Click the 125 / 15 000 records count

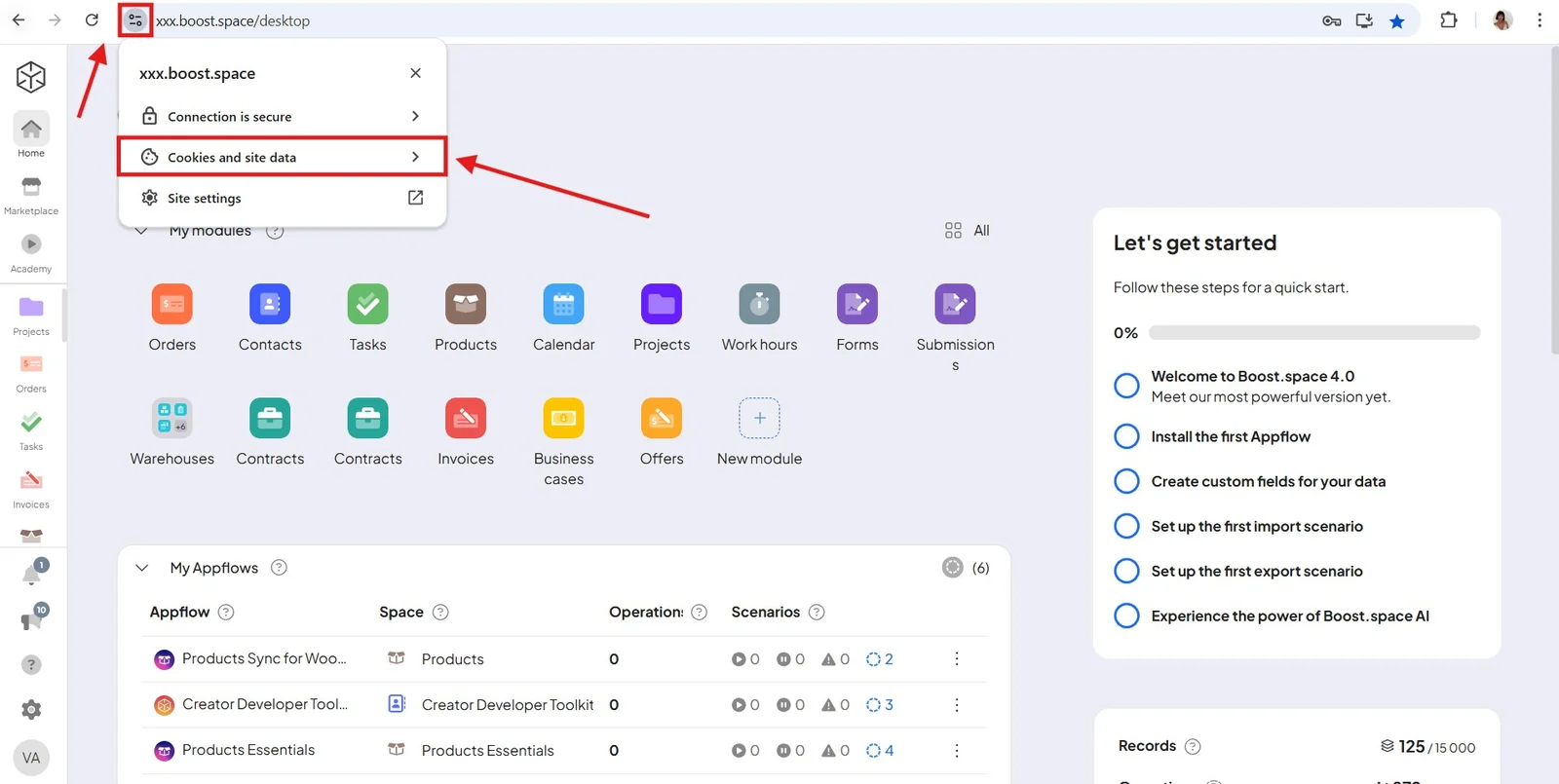tap(1428, 747)
